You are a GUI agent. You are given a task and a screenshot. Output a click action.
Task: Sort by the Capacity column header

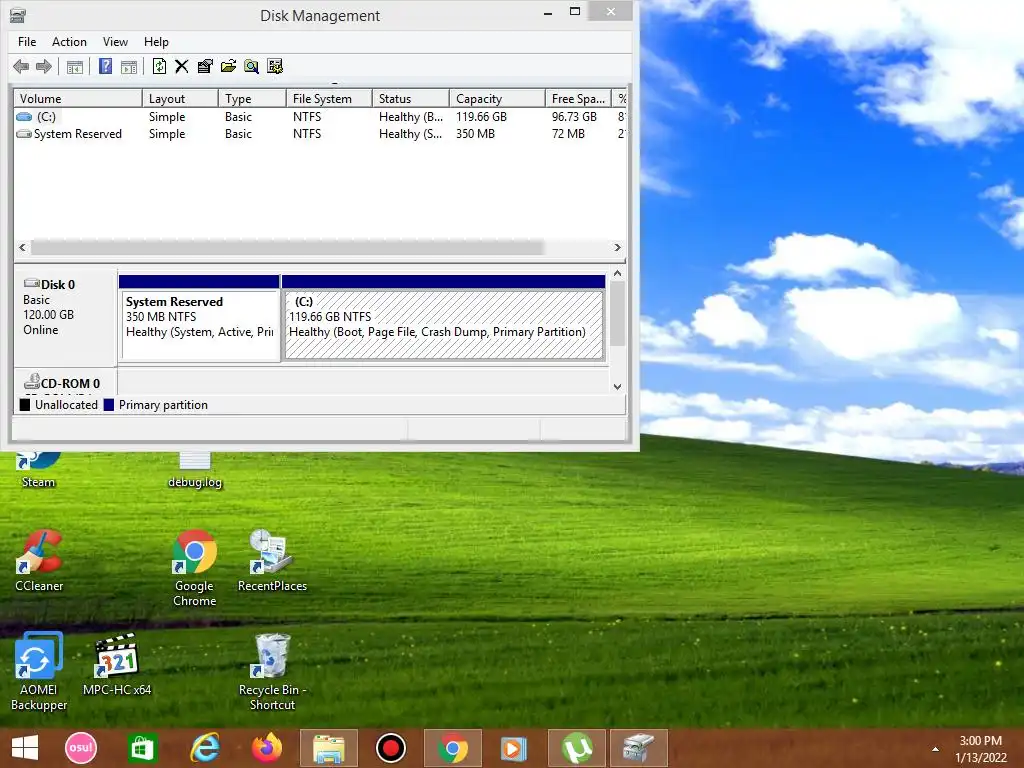point(497,99)
